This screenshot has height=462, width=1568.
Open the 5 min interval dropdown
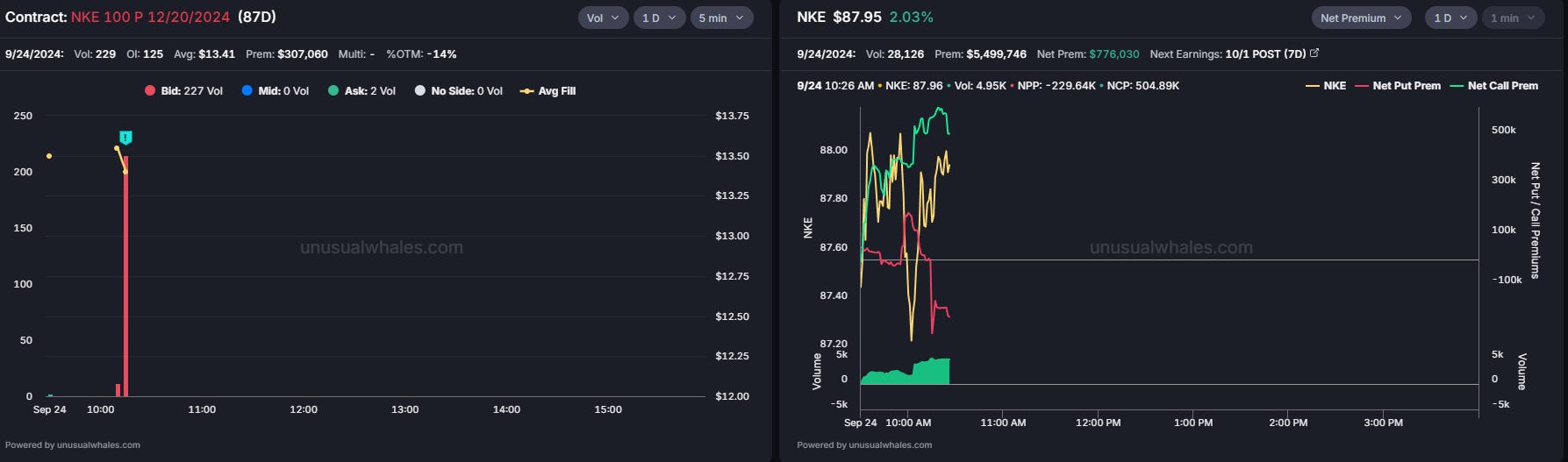pyautogui.click(x=721, y=18)
